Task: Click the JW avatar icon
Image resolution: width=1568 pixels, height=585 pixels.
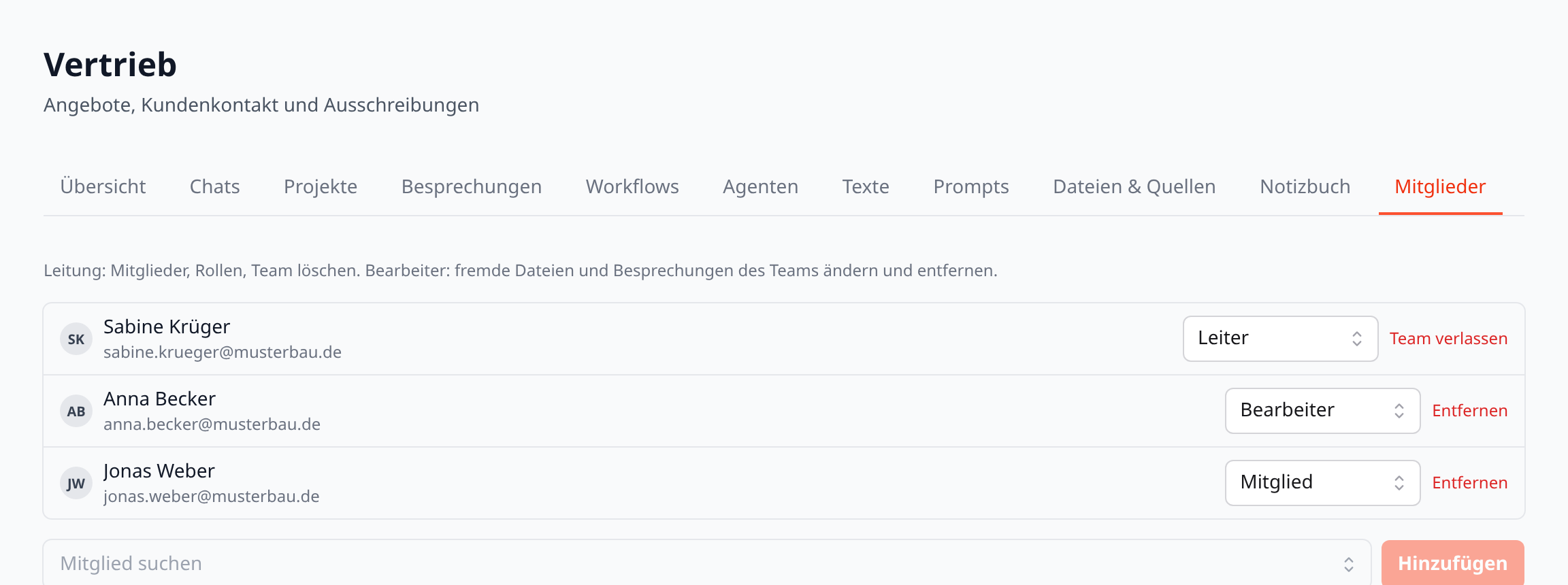Action: click(x=76, y=483)
